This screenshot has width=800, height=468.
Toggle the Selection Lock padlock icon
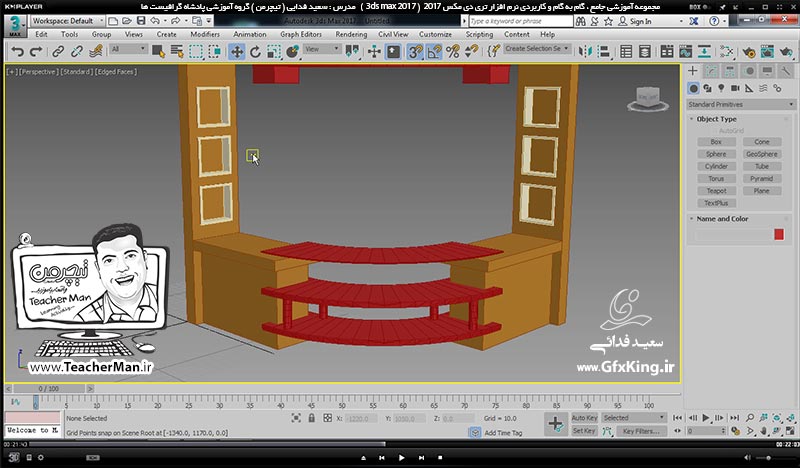[x=311, y=418]
